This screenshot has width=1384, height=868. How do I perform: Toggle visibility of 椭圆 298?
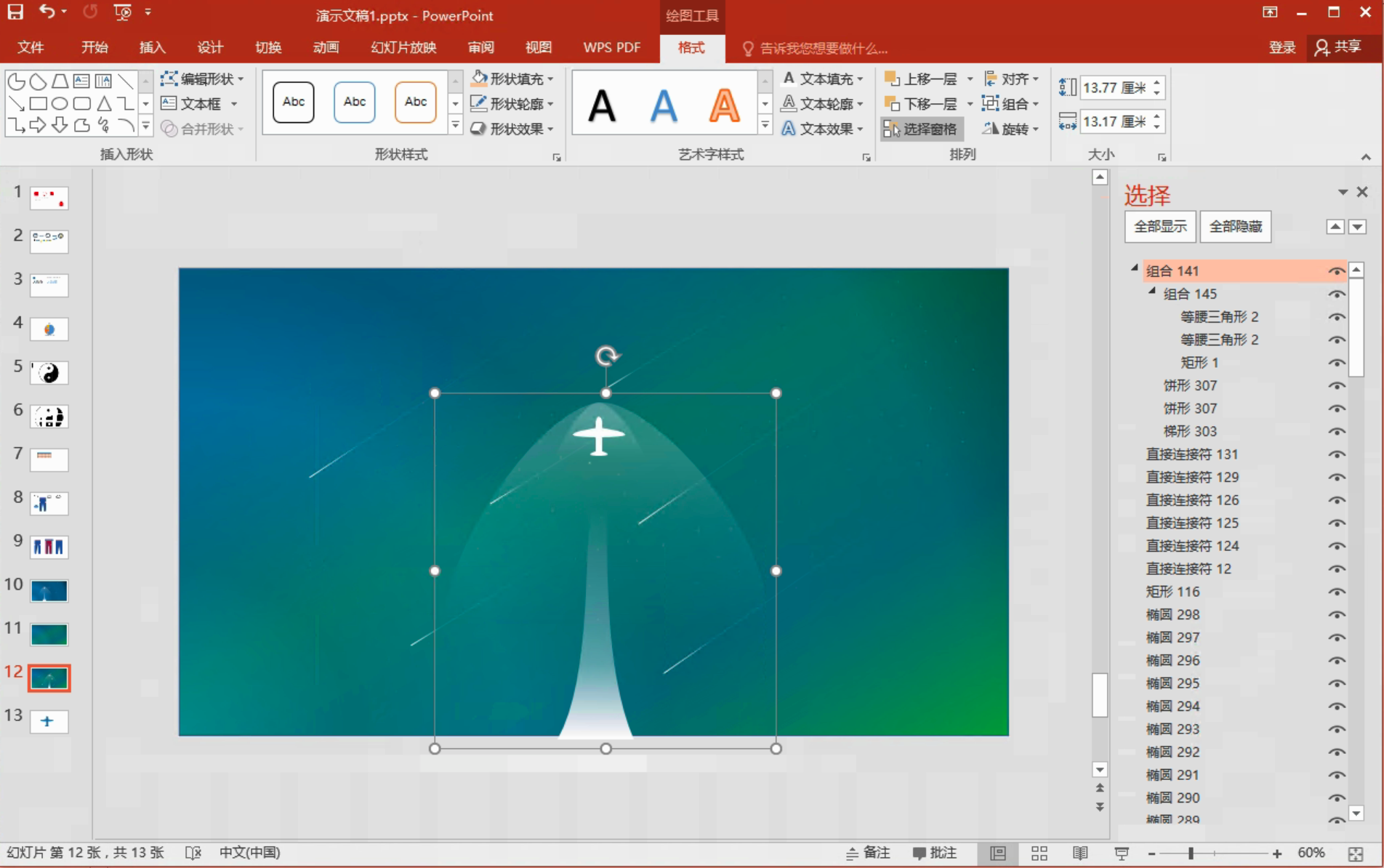pyautogui.click(x=1336, y=614)
